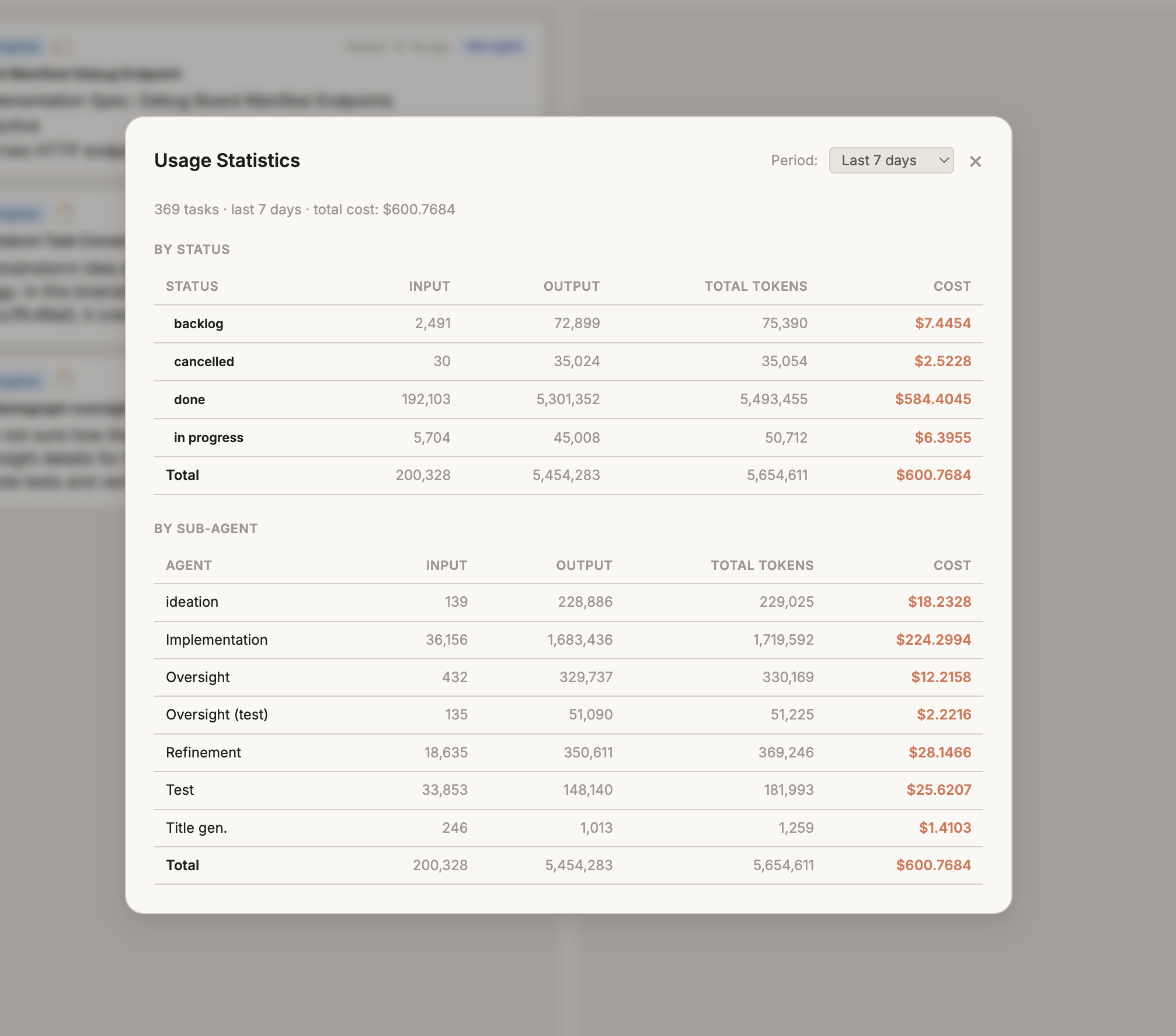Change the period from Last 7 days
The height and width of the screenshot is (1036, 1176).
tap(890, 160)
